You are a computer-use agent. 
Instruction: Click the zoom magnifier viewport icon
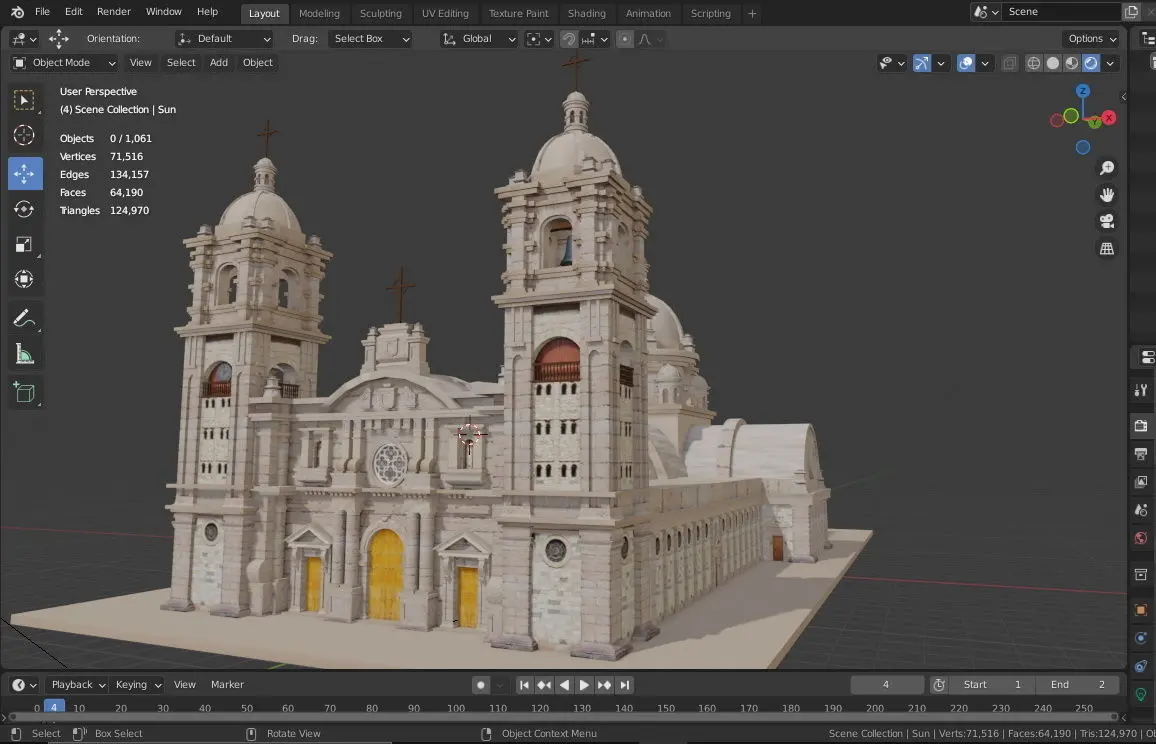[x=1107, y=168]
